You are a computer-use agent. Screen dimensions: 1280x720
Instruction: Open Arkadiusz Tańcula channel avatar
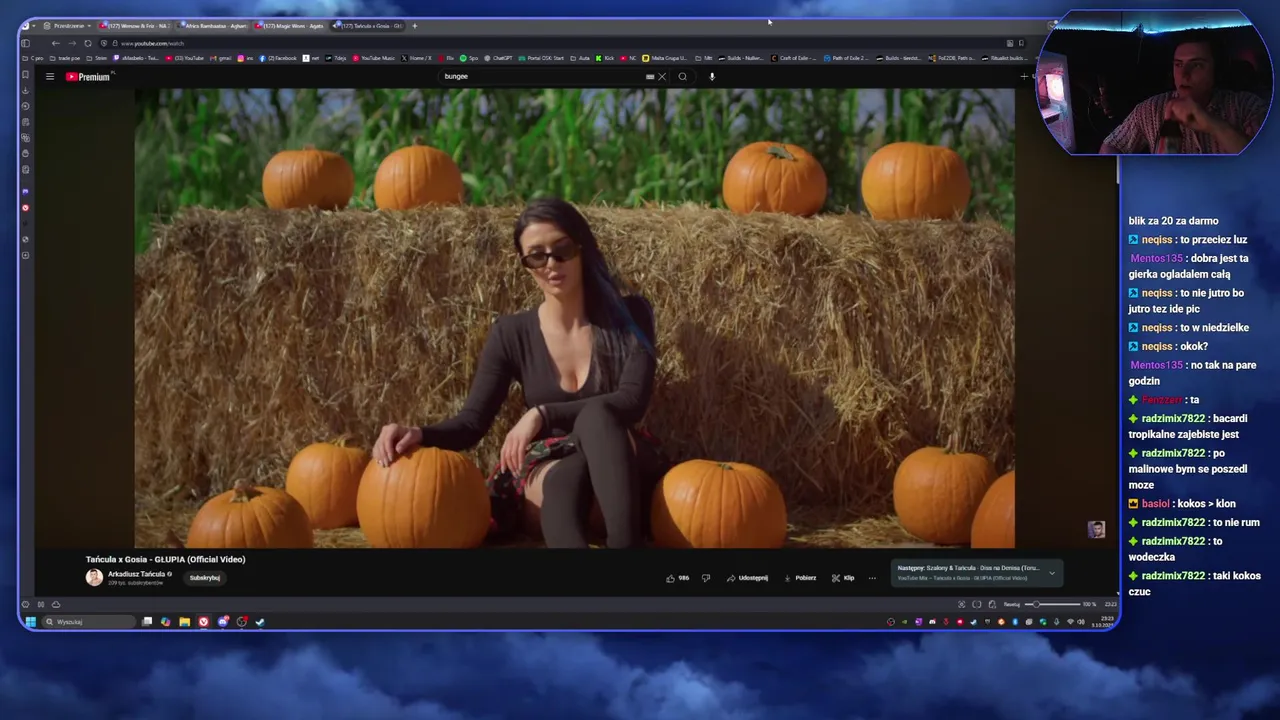point(94,577)
